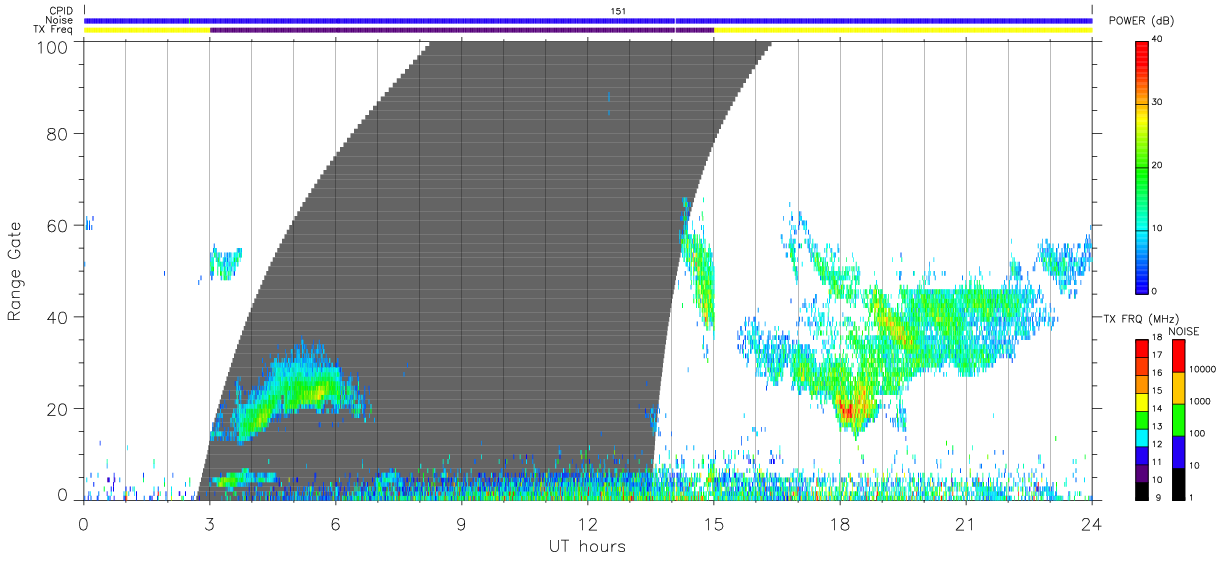Click the TX Freq row label
This screenshot has height=567, width=1228.
click(x=53, y=30)
